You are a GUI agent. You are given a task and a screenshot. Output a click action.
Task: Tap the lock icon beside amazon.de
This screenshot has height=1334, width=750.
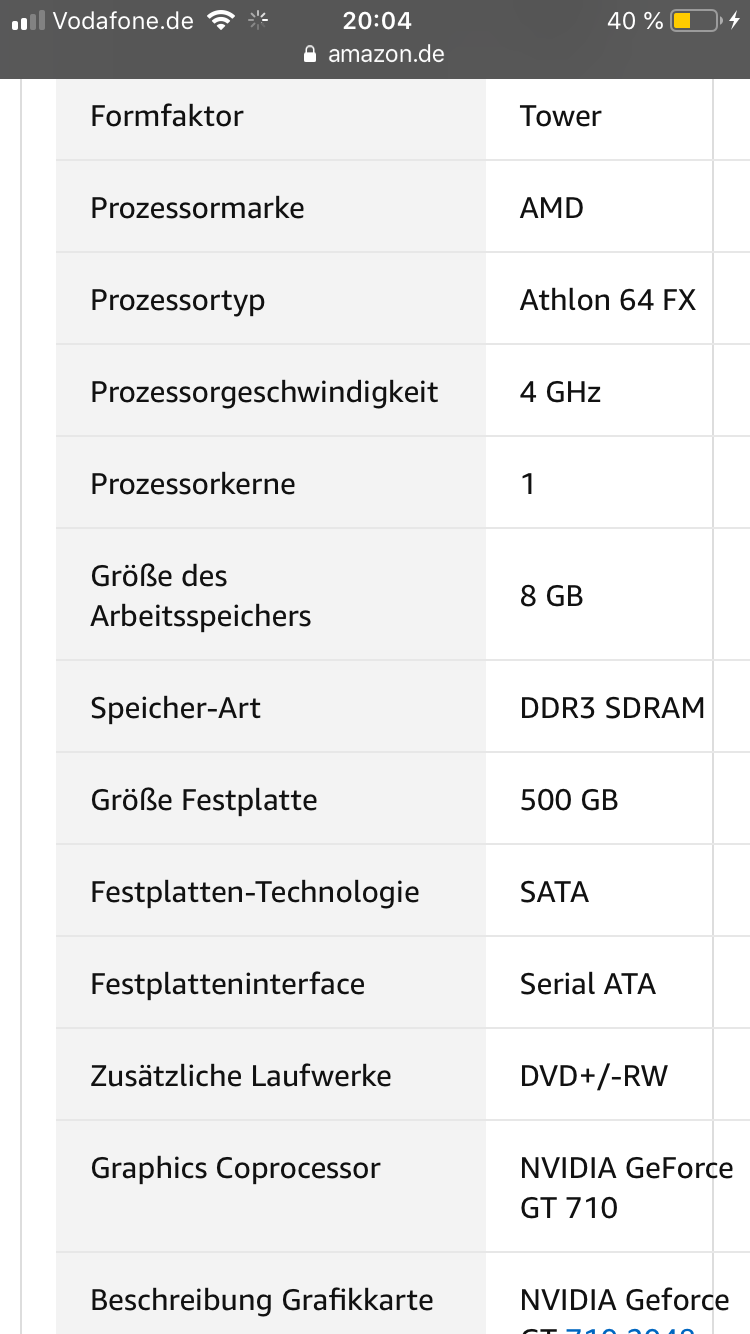click(311, 54)
